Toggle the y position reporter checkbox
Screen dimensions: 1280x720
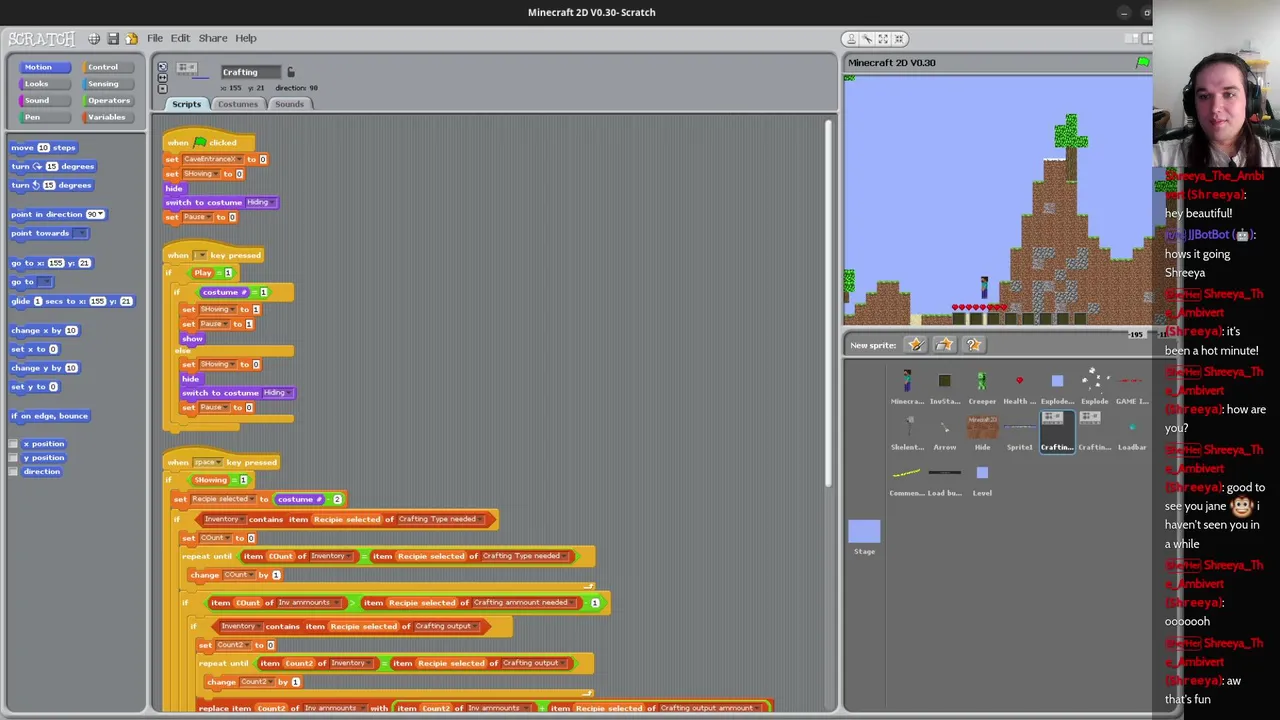(x=13, y=458)
